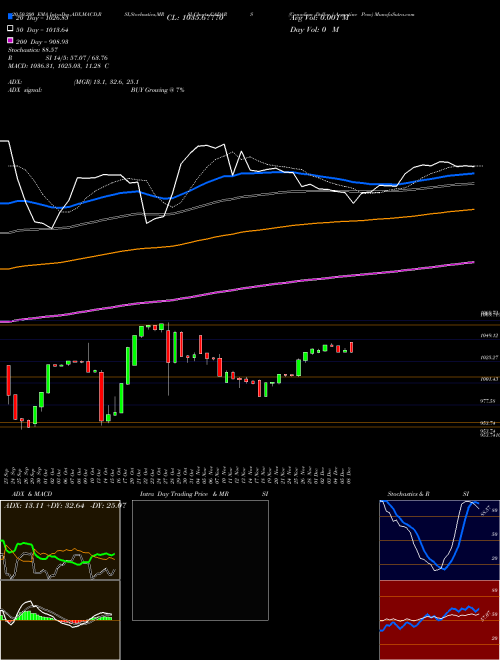Click the green MACD histogram bars
Screen dimensions: 500x660
[x=29, y=616]
